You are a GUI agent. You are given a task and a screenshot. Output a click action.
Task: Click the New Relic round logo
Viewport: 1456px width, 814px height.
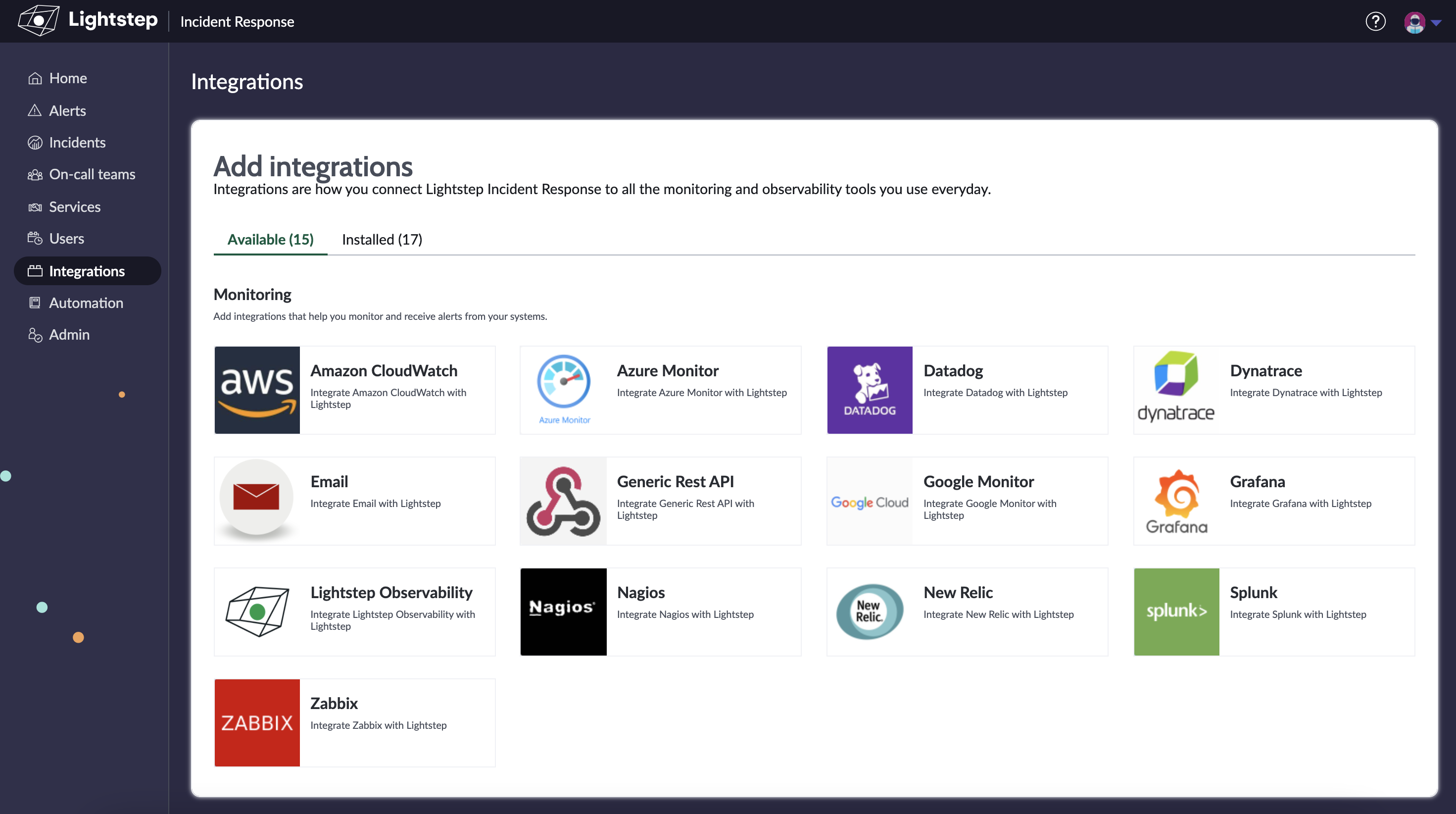tap(870, 611)
